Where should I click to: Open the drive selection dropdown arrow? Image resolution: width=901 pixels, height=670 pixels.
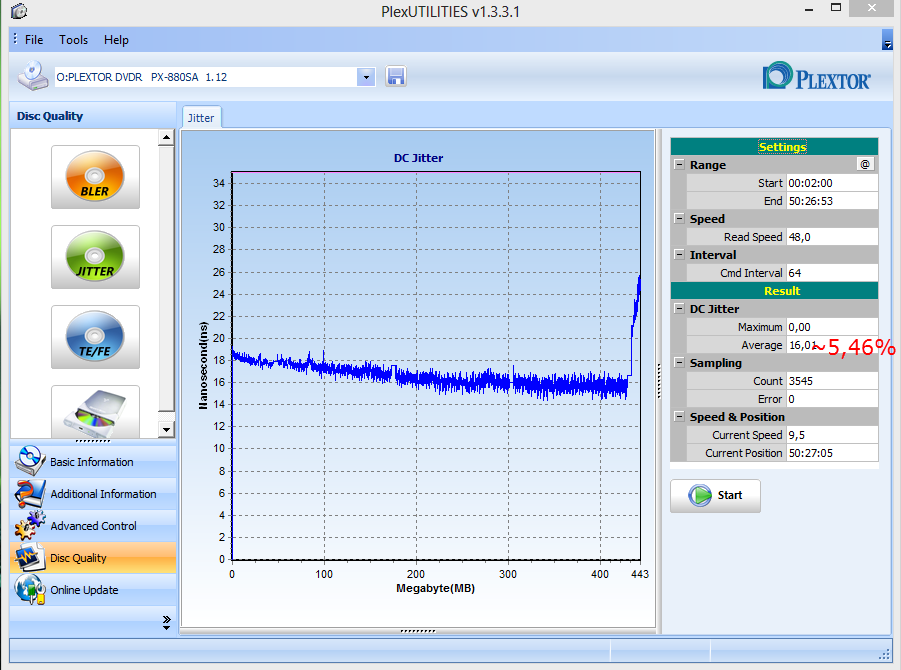pos(366,77)
